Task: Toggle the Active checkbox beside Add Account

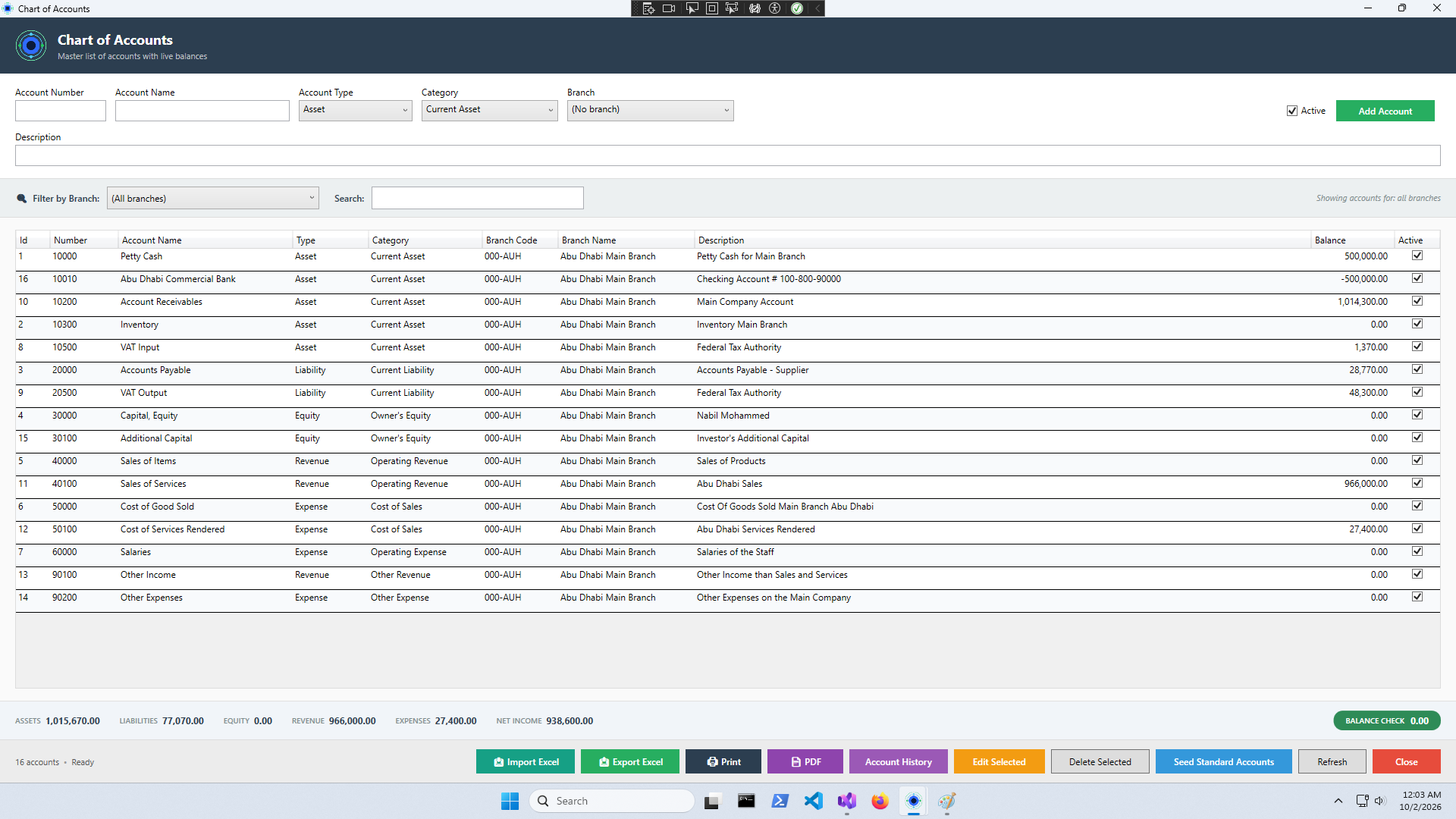Action: point(1292,111)
